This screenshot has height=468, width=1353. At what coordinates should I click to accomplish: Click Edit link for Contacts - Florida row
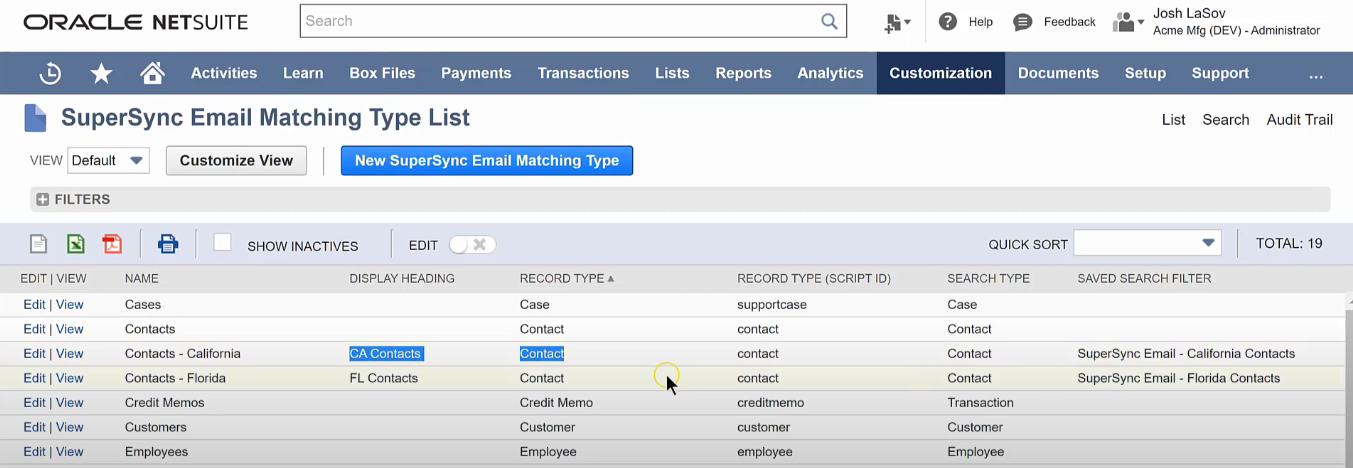coord(34,378)
